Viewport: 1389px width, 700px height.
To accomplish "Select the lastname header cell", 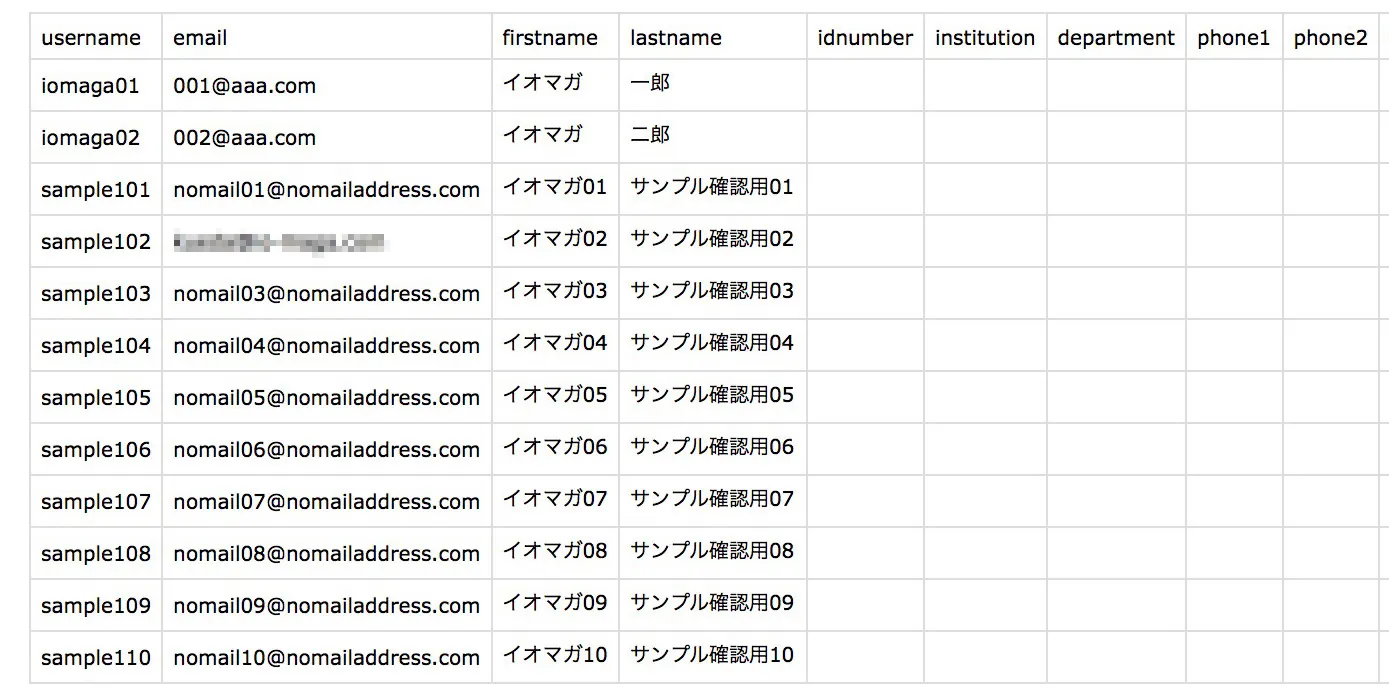I will point(676,38).
